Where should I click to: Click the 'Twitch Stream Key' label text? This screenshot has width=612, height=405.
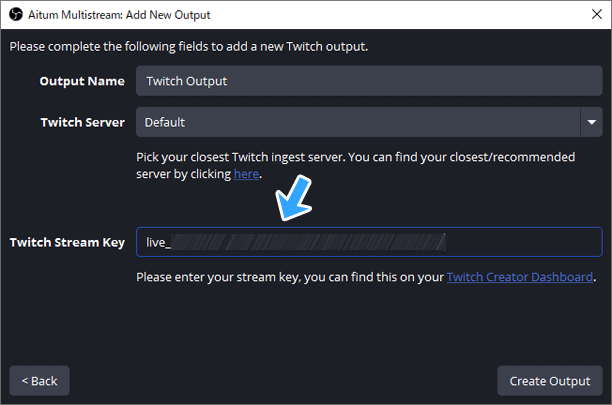67,242
